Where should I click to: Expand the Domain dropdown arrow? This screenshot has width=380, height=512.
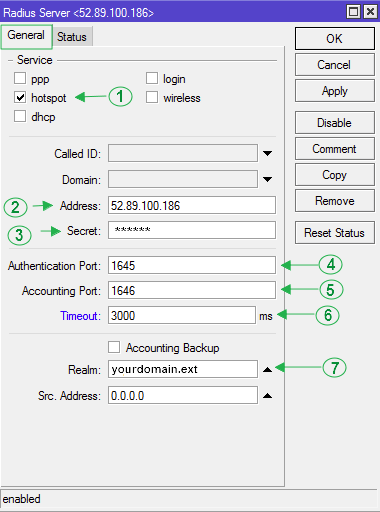267,179
